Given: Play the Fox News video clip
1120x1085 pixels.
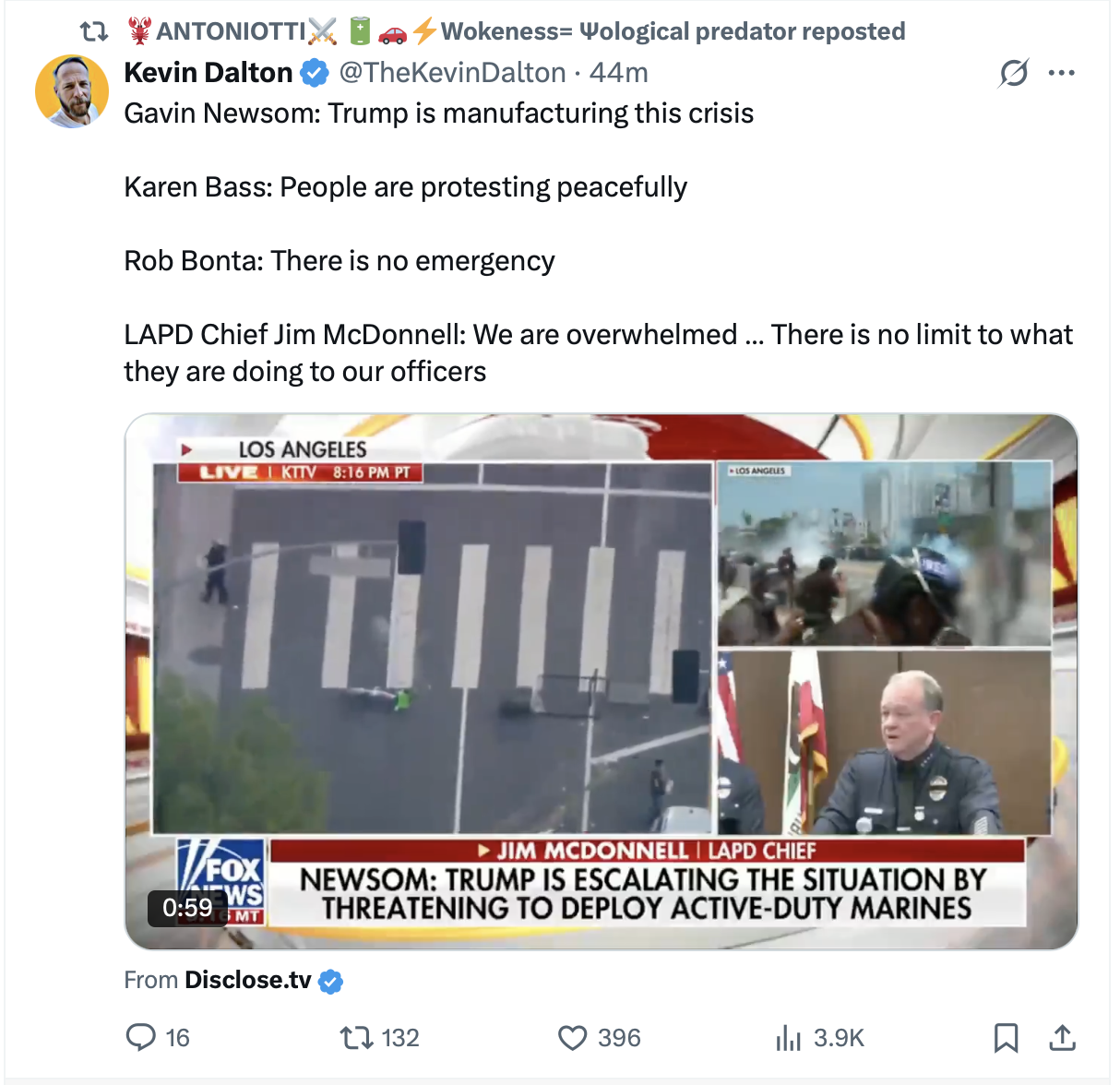Looking at the screenshot, I should (602, 681).
